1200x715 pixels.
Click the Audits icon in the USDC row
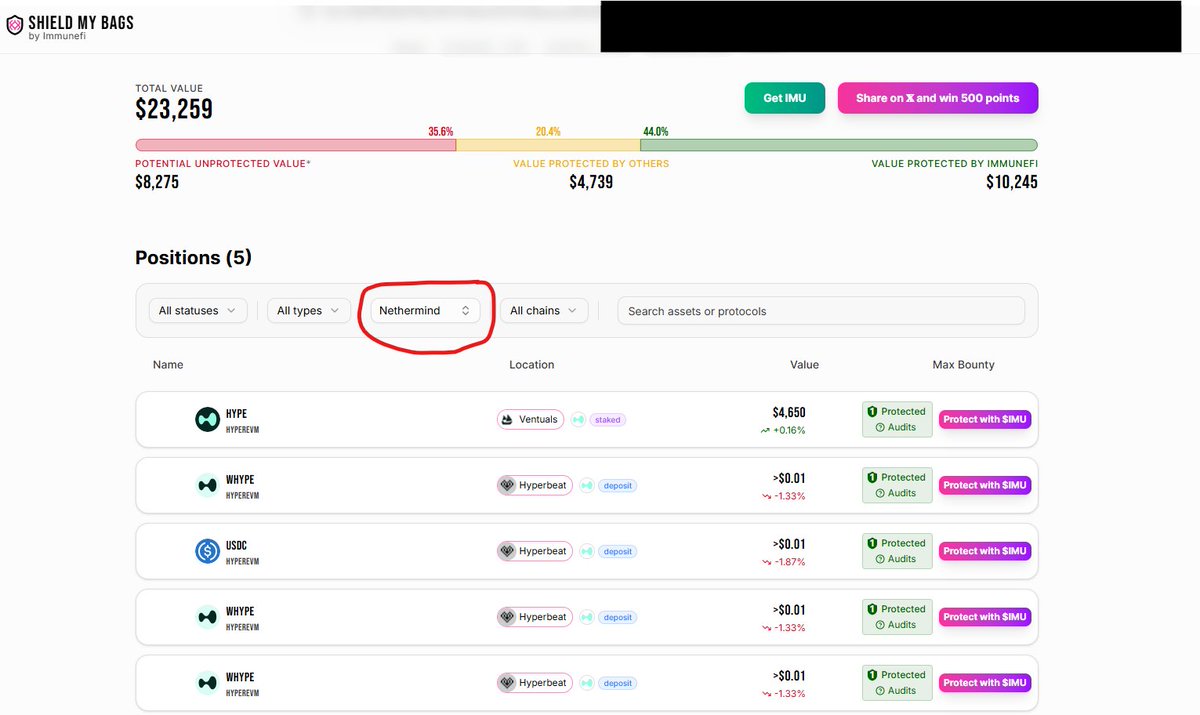pyautogui.click(x=880, y=559)
